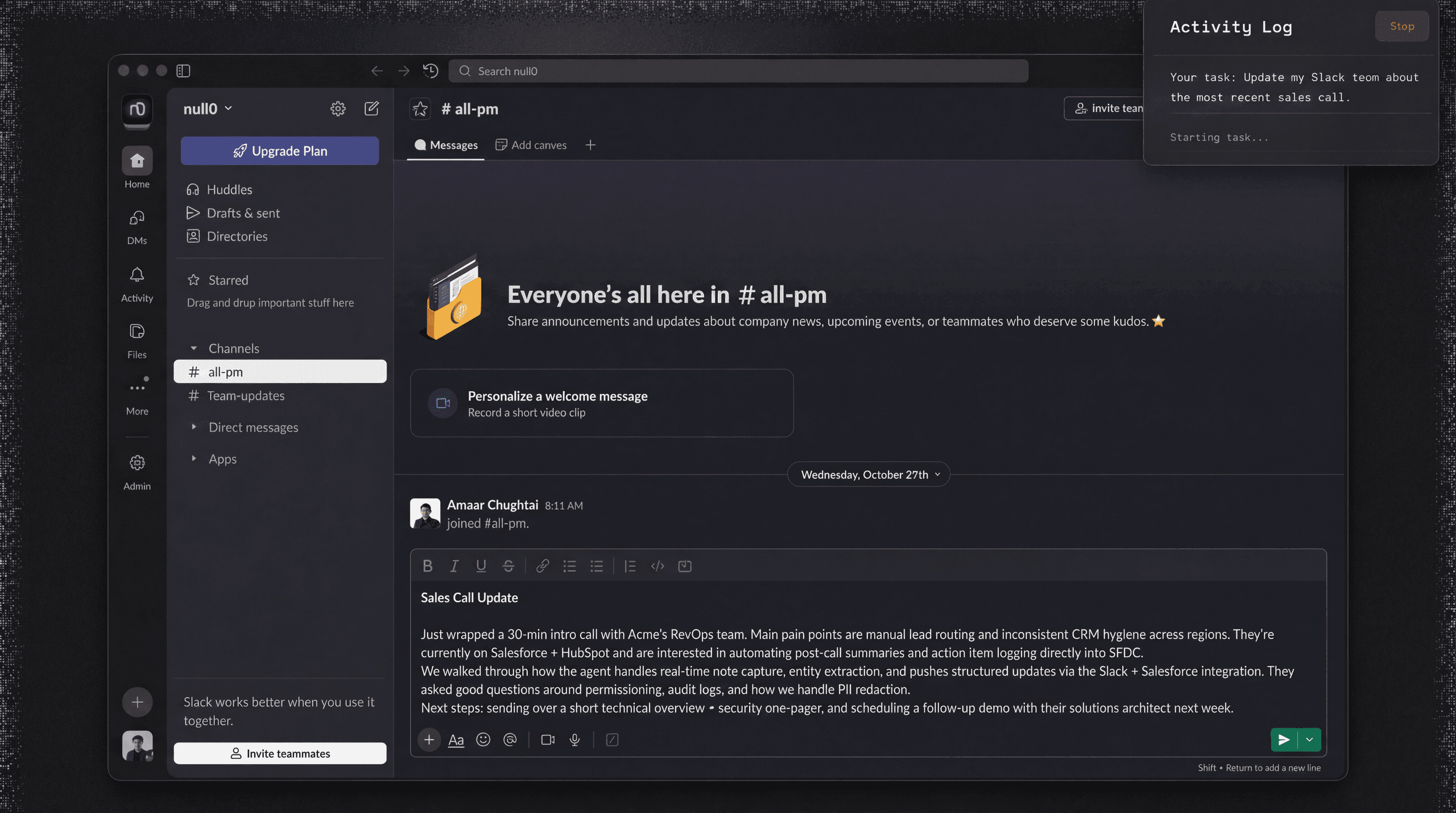The height and width of the screenshot is (813, 1456).
Task: Apply italic formatting to the message
Action: [454, 566]
